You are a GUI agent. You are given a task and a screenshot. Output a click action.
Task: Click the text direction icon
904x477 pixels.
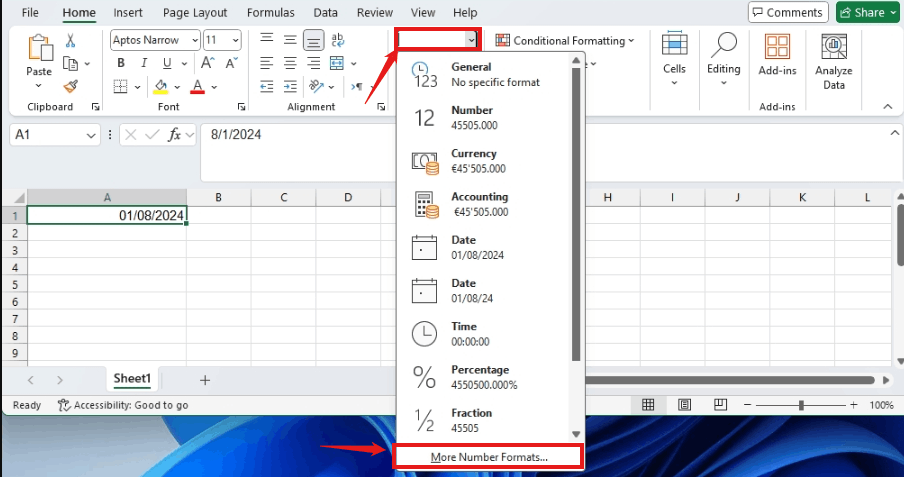pos(357,87)
